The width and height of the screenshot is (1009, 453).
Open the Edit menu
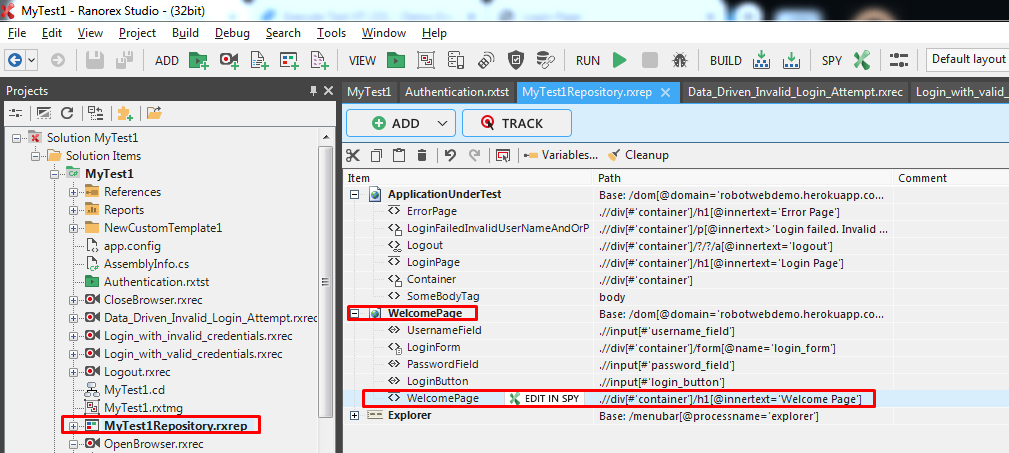[51, 33]
